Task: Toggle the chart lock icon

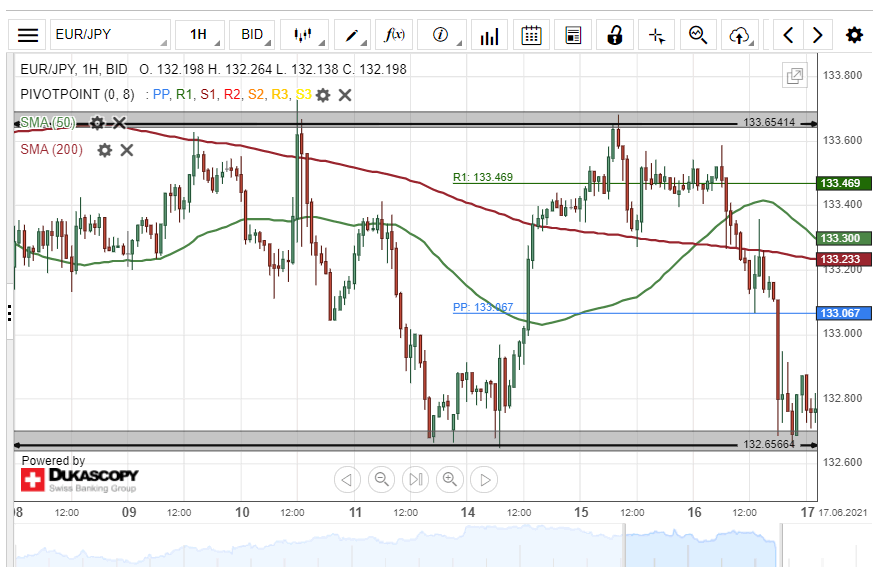Action: click(615, 35)
